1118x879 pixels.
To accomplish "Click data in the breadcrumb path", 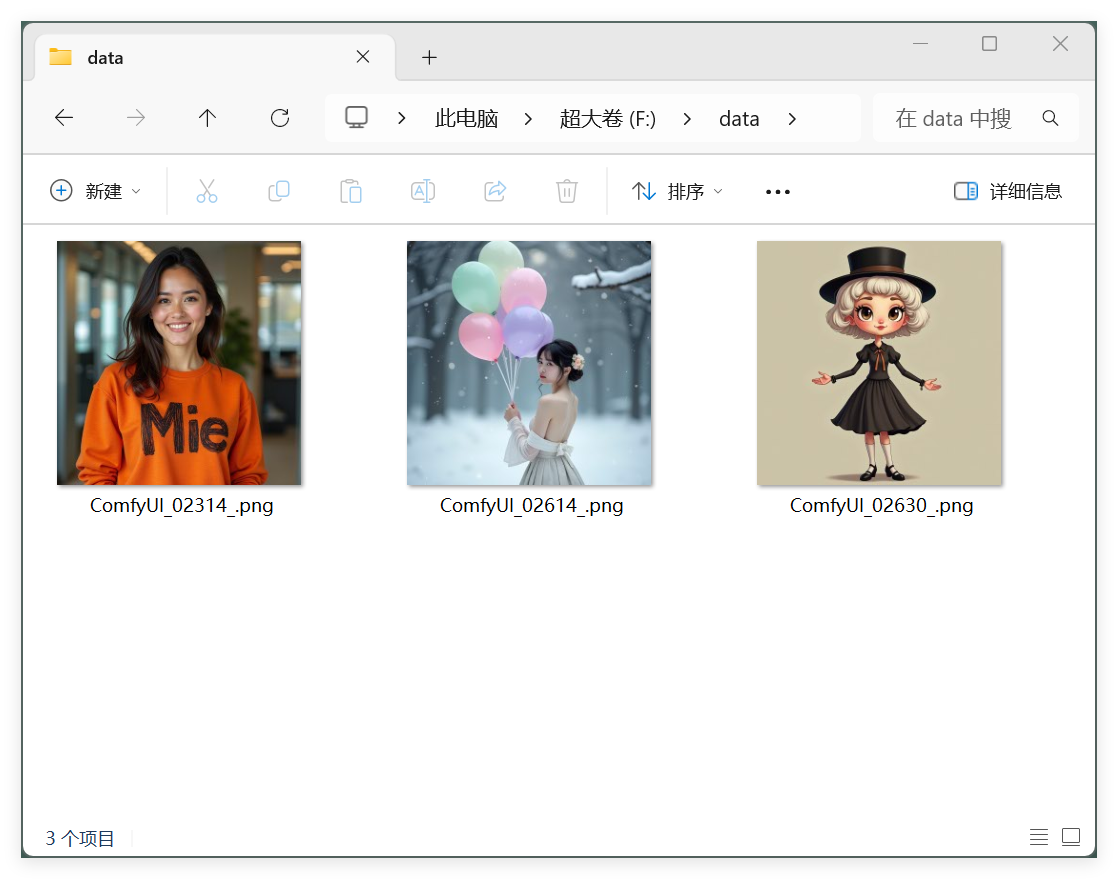I will pos(739,118).
